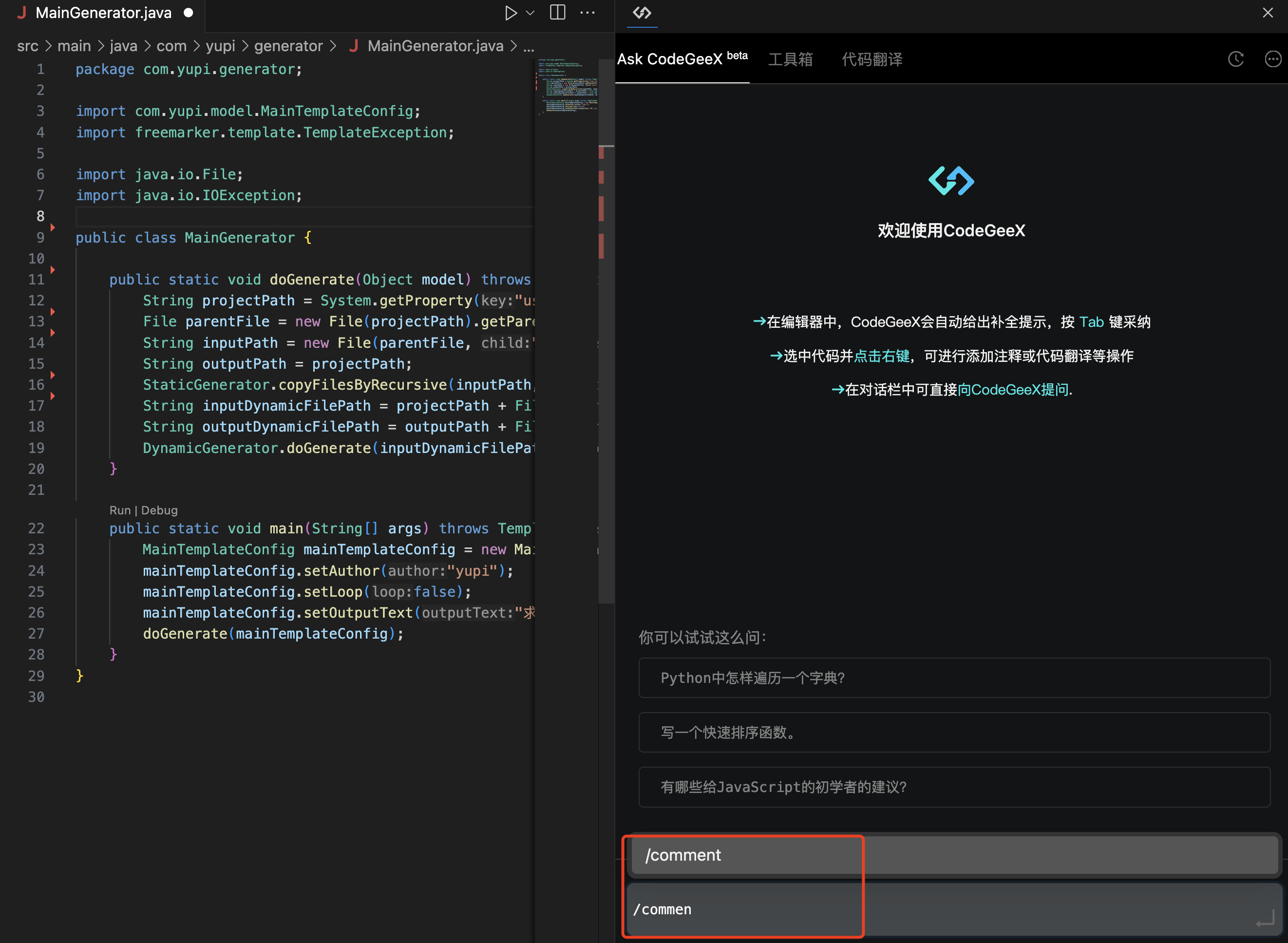
Task: Open the run options dropdown arrow
Action: 530,13
